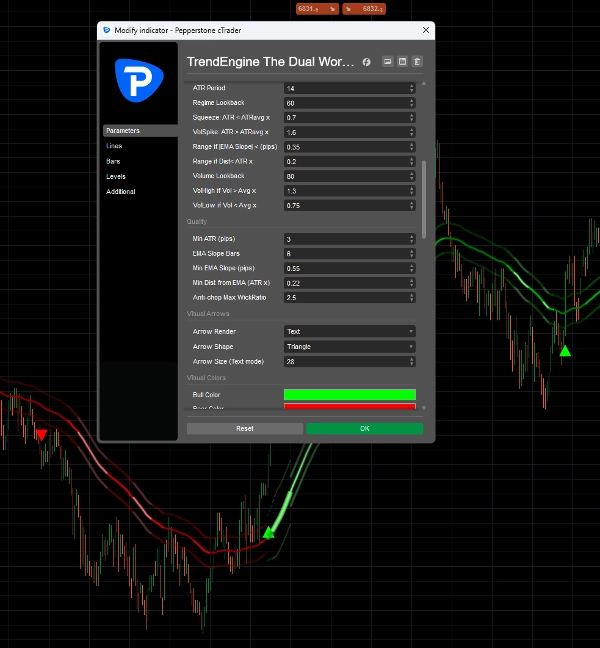Screen dimensions: 600x648
Task: Click the 'TrendEngine The Dual Wor...' title text
Action: (270, 62)
